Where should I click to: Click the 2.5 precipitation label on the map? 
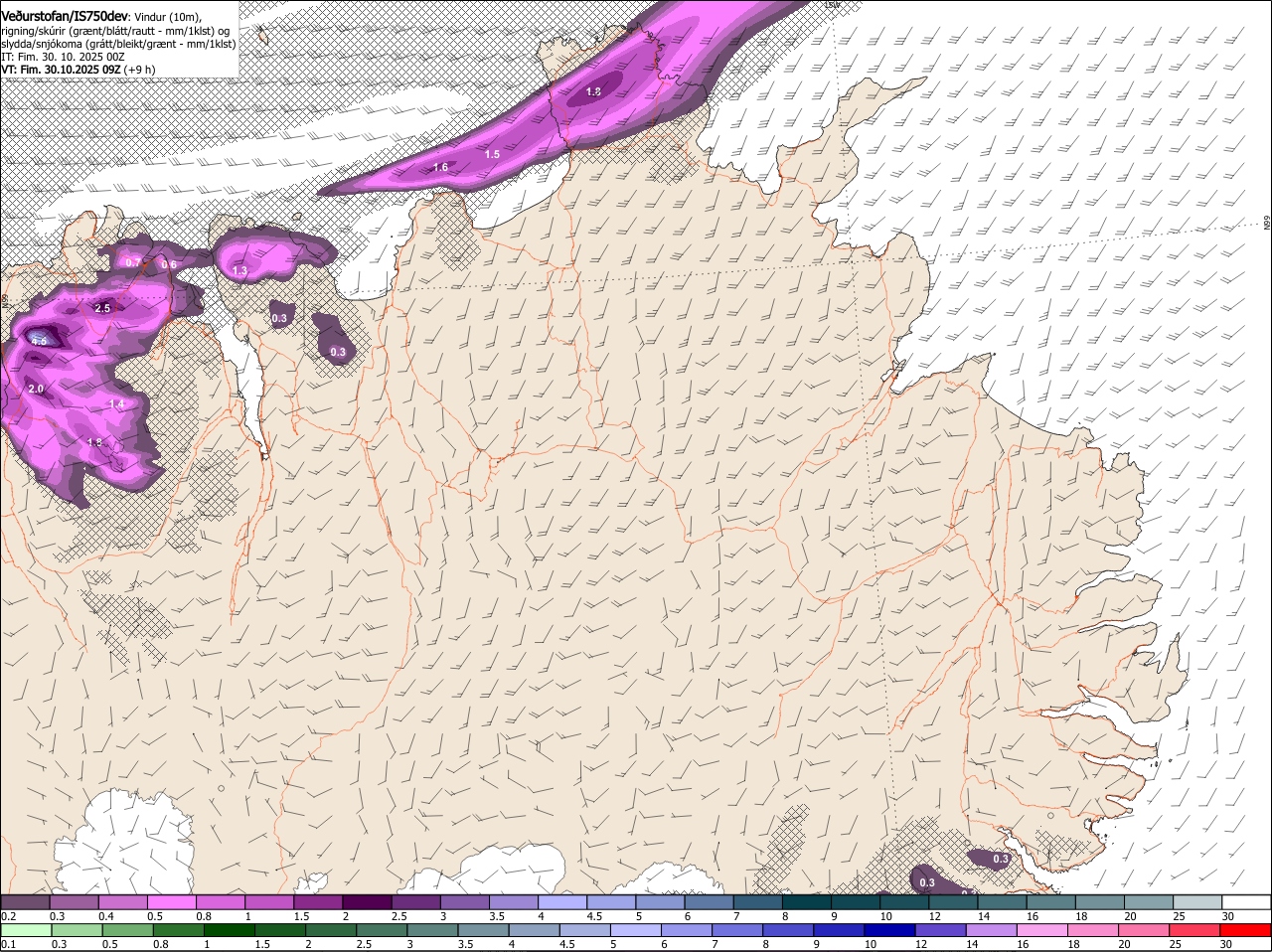coord(102,308)
